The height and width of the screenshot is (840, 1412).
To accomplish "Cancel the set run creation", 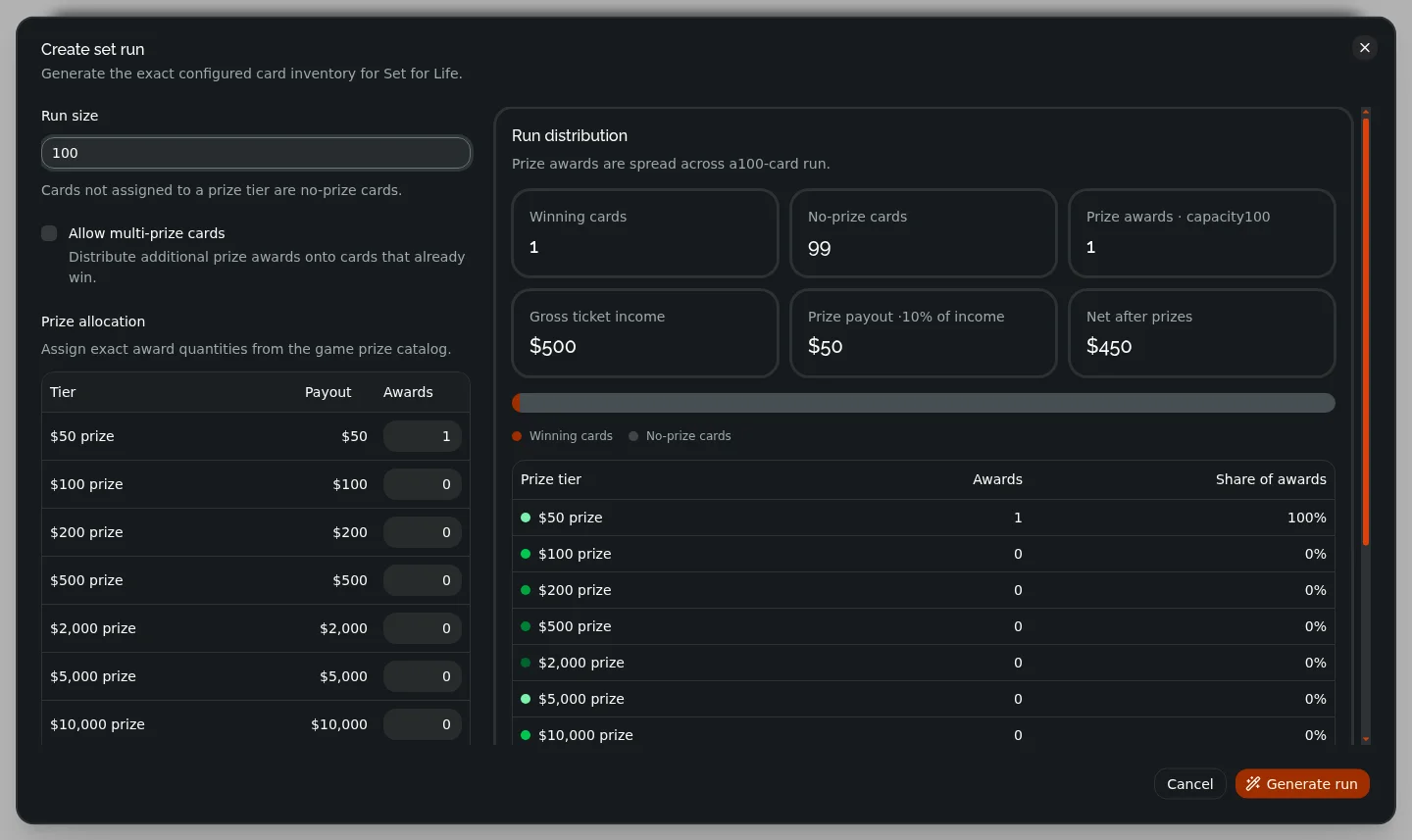I will tap(1189, 784).
